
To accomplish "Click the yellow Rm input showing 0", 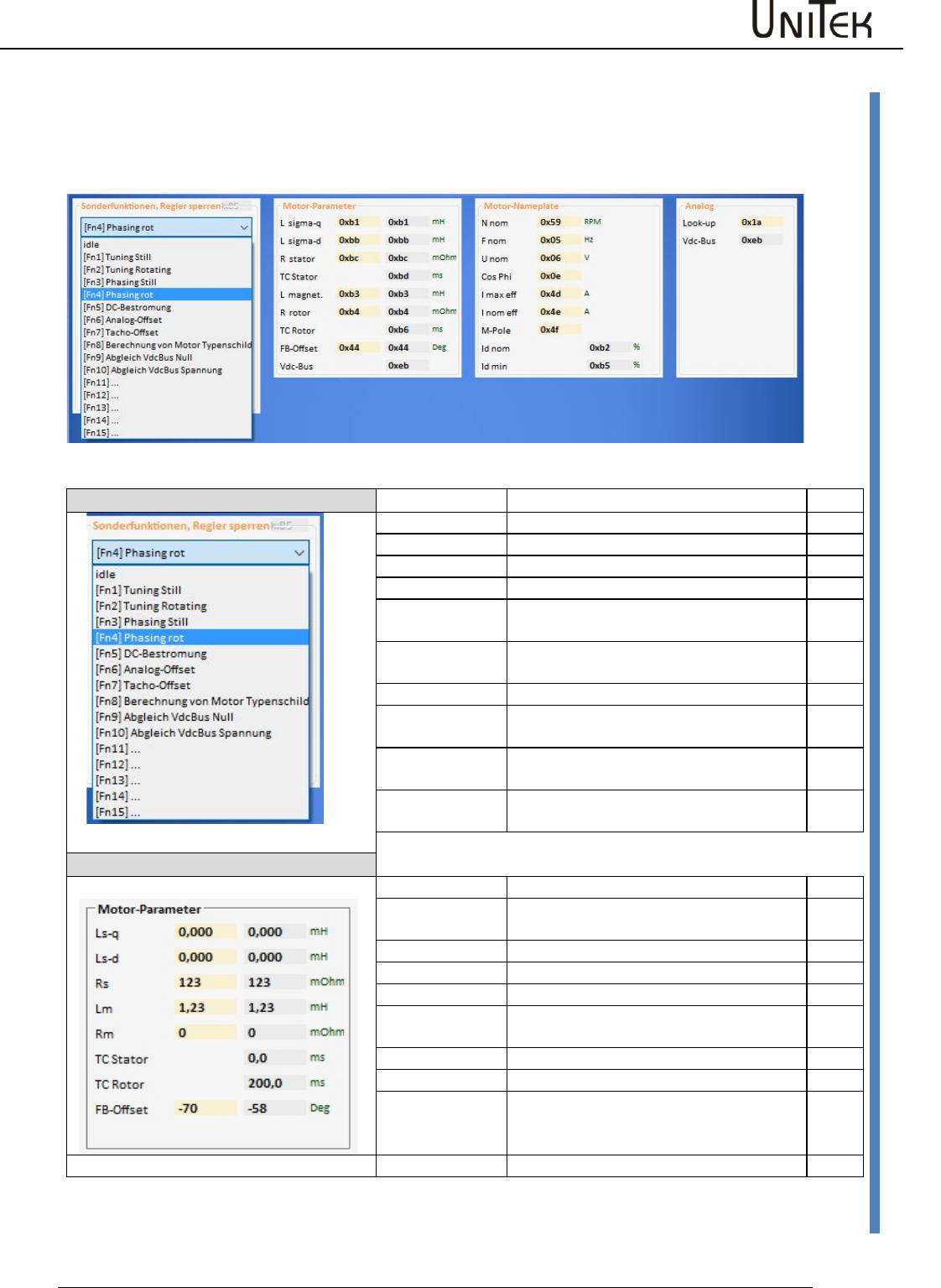I will tap(206, 1033).
